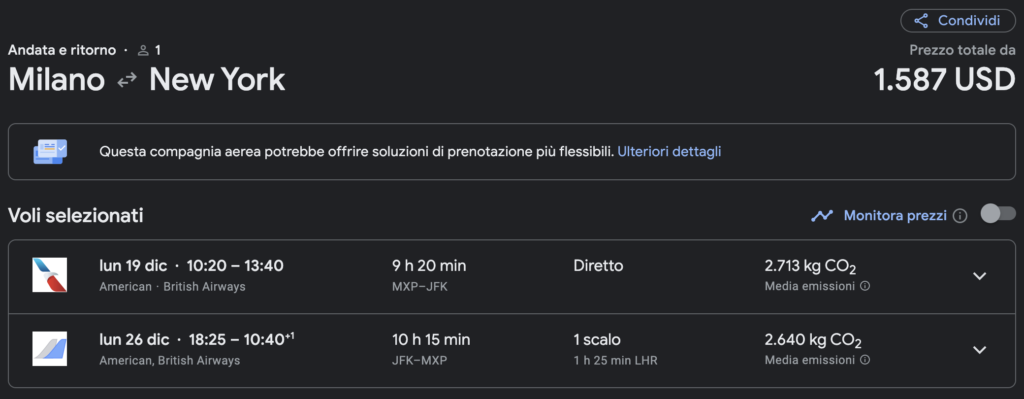Click the info icon next to Monitora prezzi

click(959, 215)
